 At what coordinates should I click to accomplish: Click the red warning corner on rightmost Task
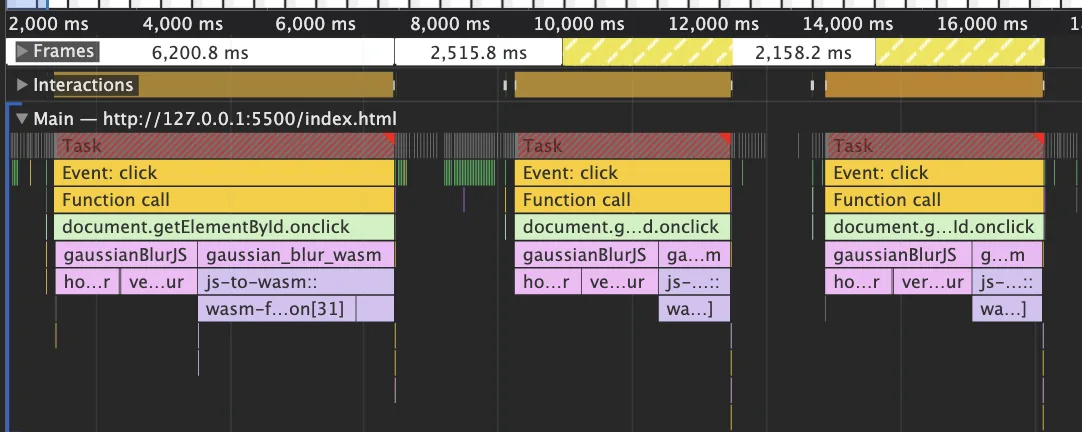click(1038, 138)
